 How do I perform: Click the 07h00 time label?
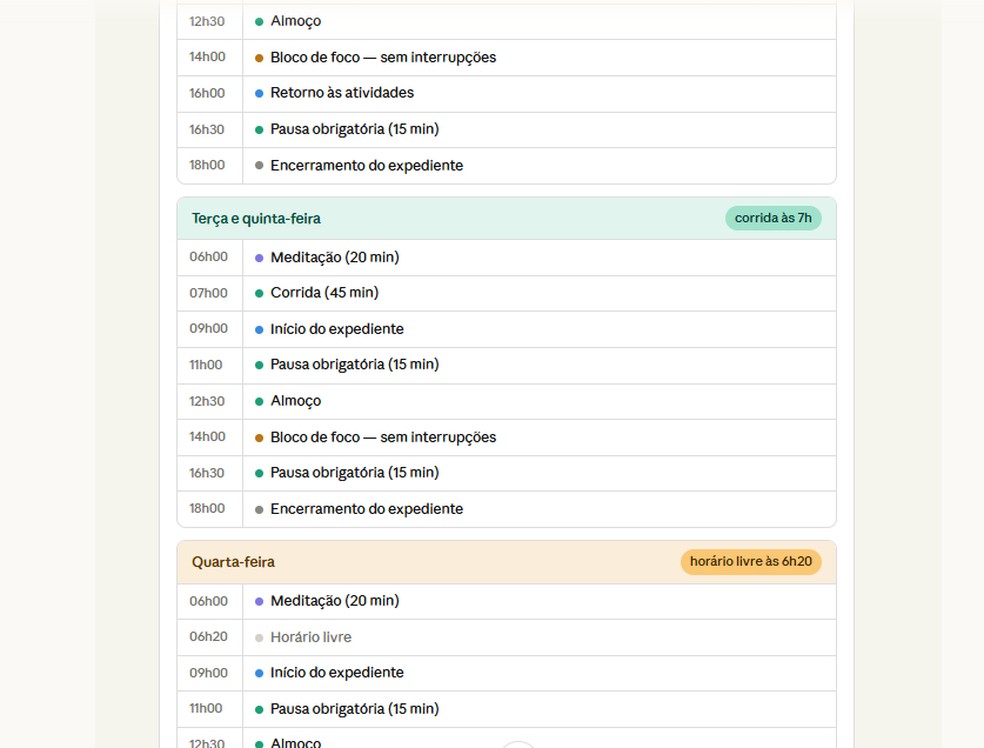208,293
